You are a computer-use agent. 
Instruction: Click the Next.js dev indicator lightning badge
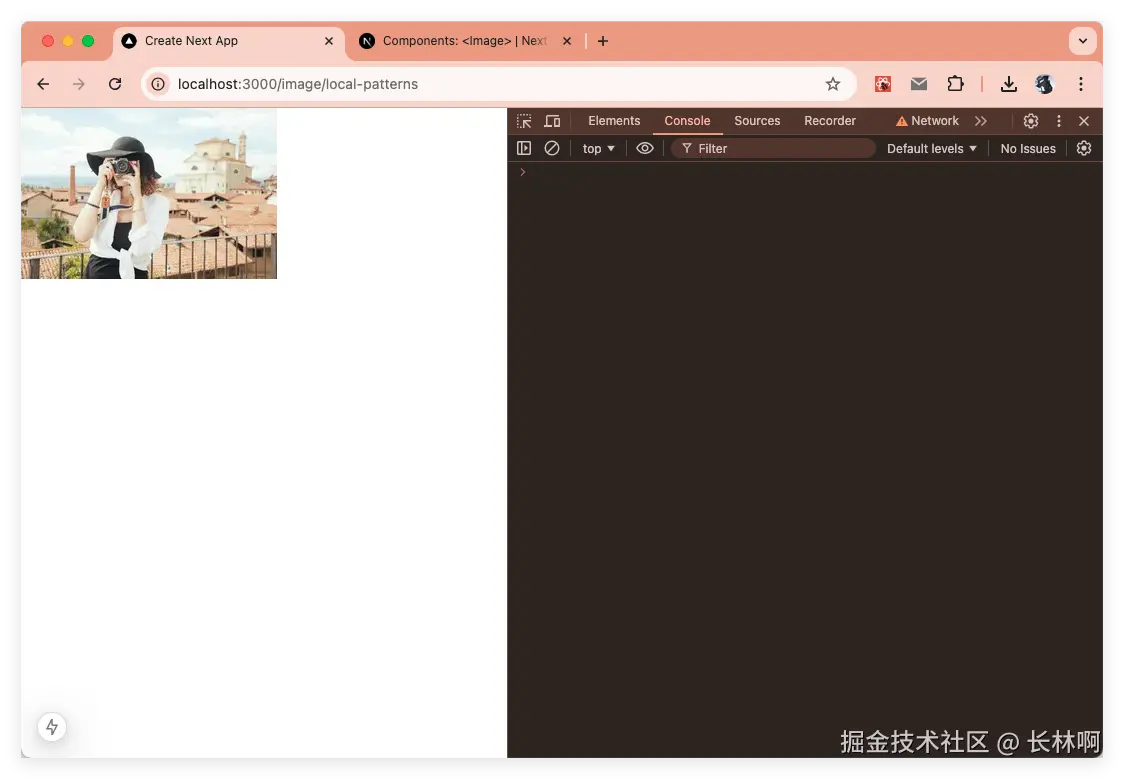pos(52,727)
